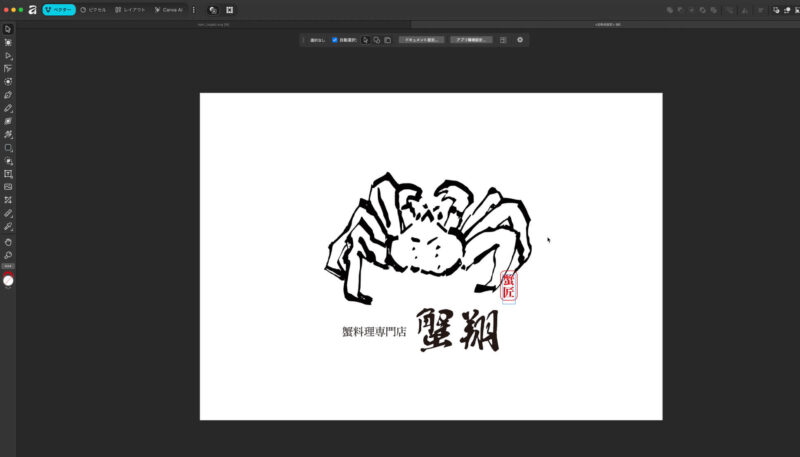The image size is (800, 457).
Task: Select the Vector Brush tool
Action: [8, 135]
